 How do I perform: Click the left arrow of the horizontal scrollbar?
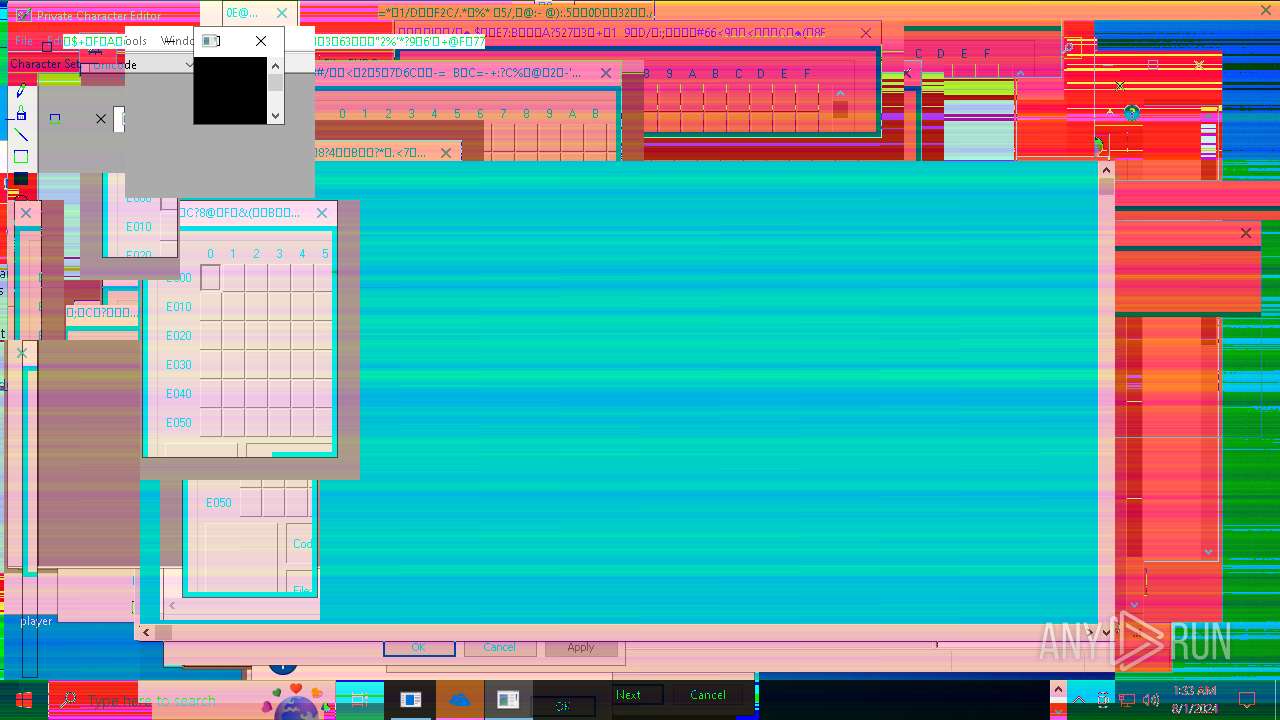pyautogui.click(x=146, y=632)
